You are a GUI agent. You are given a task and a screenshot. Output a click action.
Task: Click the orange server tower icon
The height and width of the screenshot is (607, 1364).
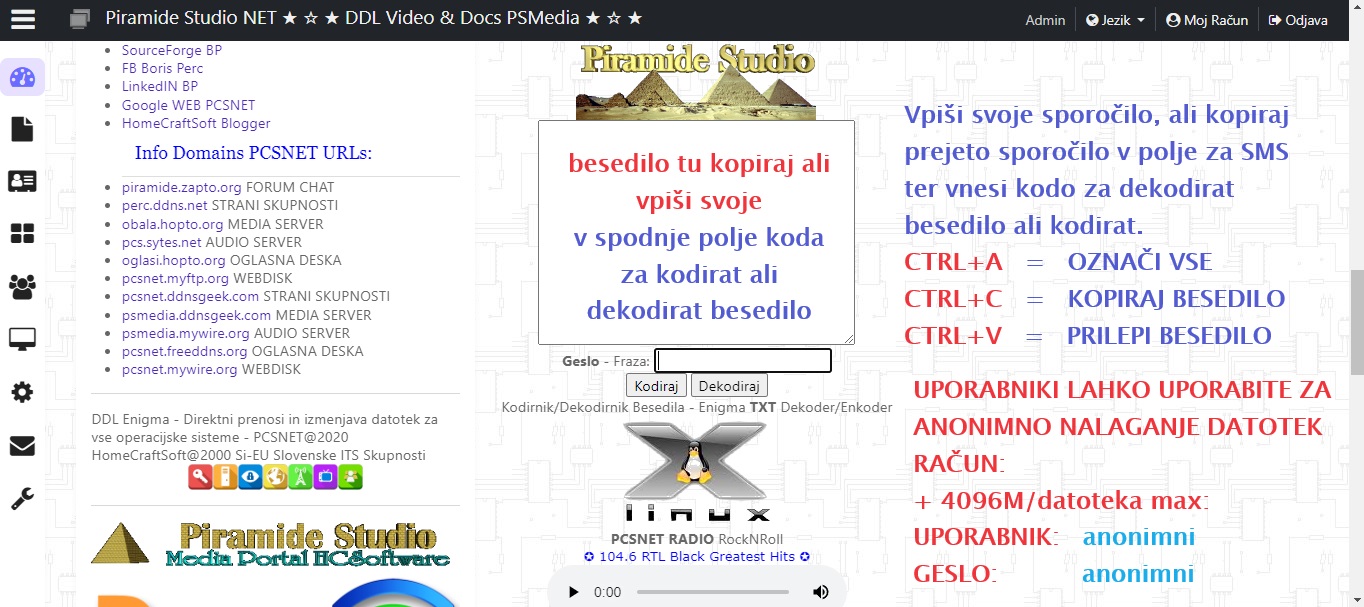[x=225, y=478]
